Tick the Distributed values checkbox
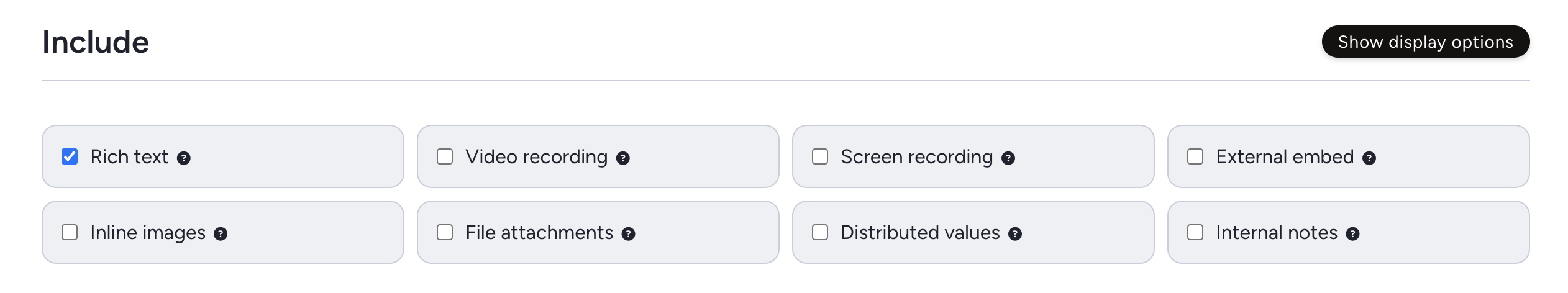The height and width of the screenshot is (293, 1568). [820, 232]
